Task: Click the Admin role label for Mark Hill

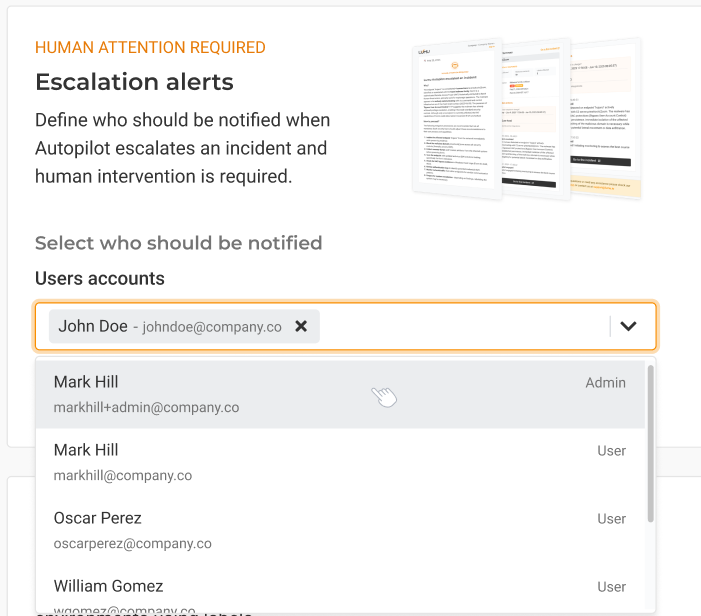Action: [x=605, y=382]
